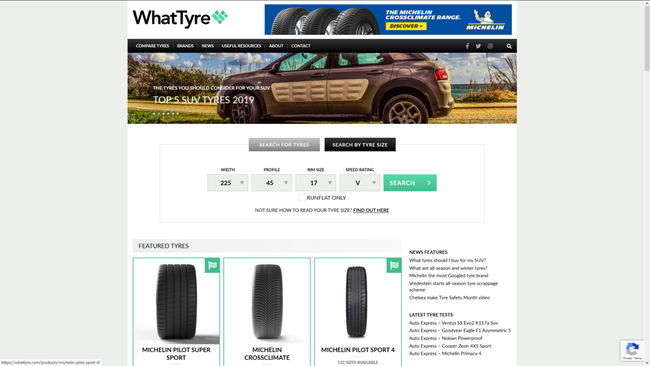
Task: Open the Speed Rating dropdown
Action: (359, 183)
